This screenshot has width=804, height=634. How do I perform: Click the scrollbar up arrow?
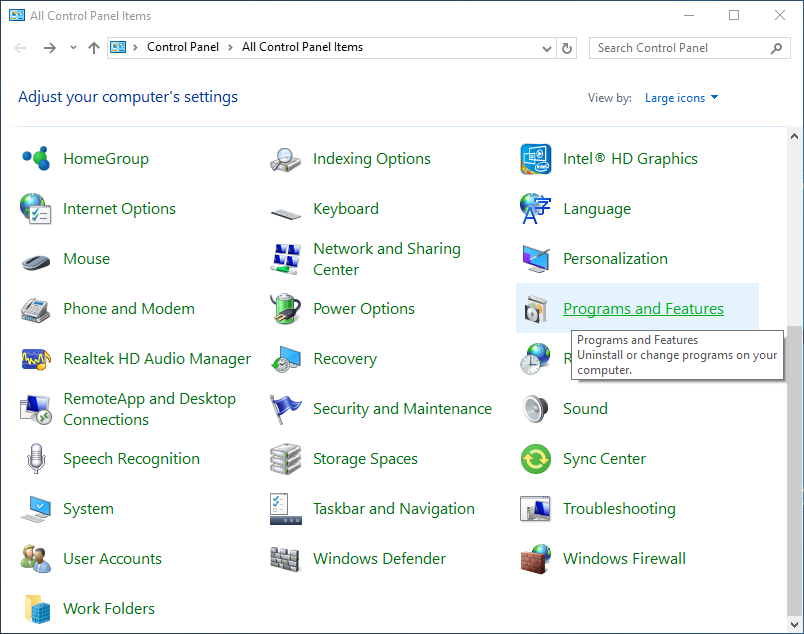(794, 136)
